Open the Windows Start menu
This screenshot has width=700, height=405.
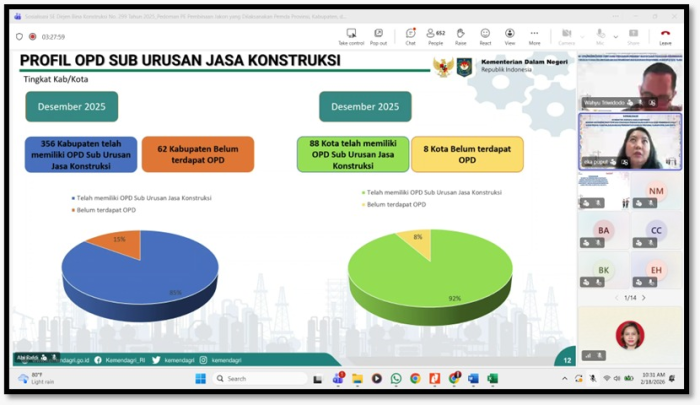[201, 379]
